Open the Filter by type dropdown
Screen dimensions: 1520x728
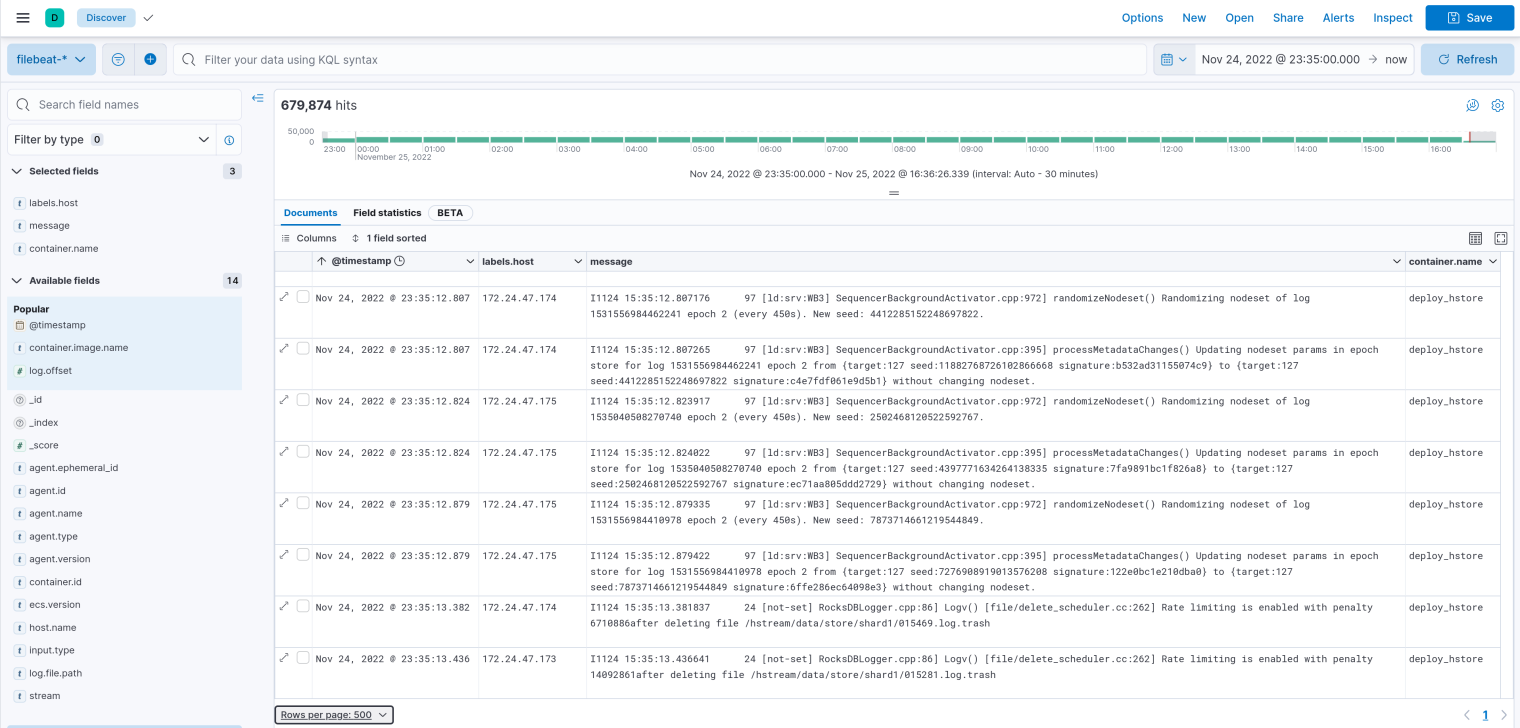pyautogui.click(x=110, y=139)
